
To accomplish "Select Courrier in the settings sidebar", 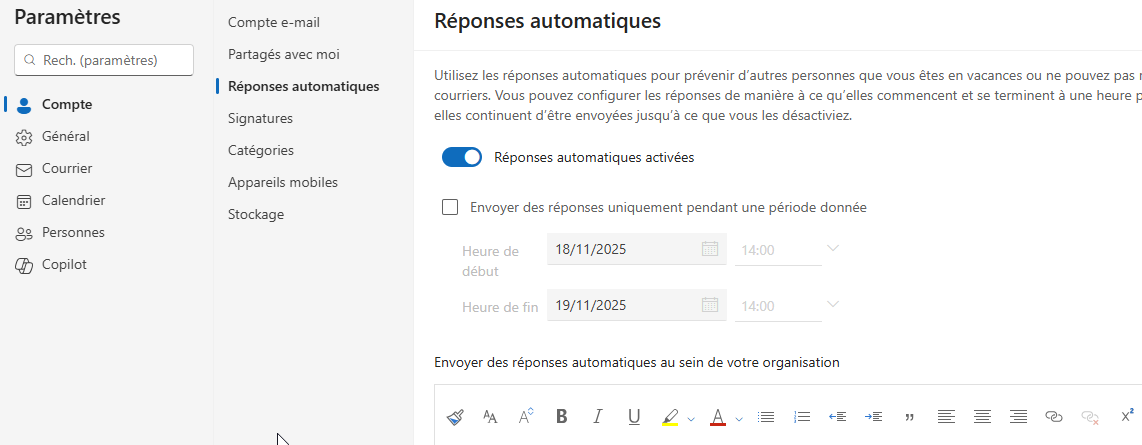I will (x=67, y=168).
